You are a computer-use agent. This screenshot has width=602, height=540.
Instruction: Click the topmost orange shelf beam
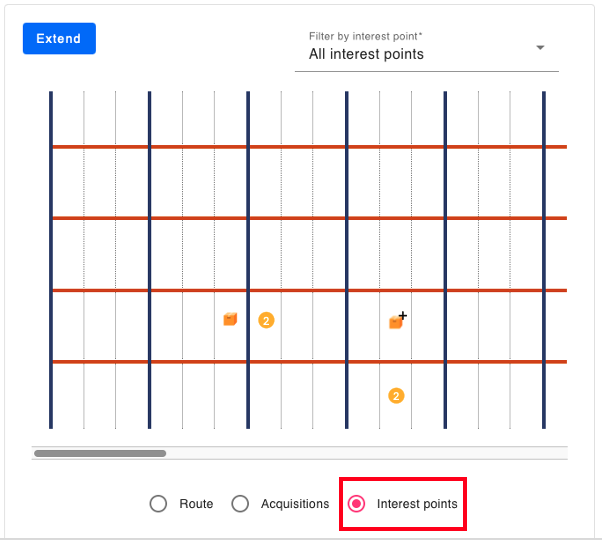click(x=309, y=147)
